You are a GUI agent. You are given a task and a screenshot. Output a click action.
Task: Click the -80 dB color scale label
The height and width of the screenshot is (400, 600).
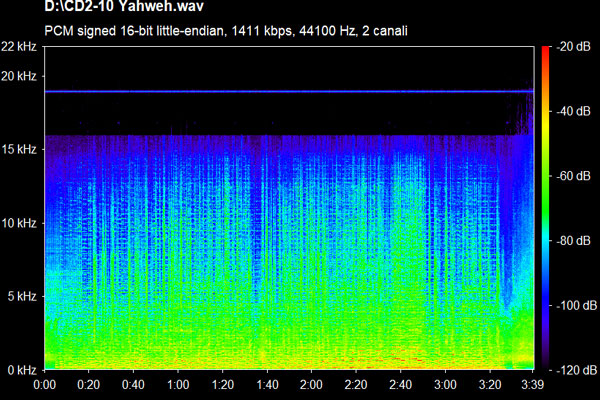[574, 241]
